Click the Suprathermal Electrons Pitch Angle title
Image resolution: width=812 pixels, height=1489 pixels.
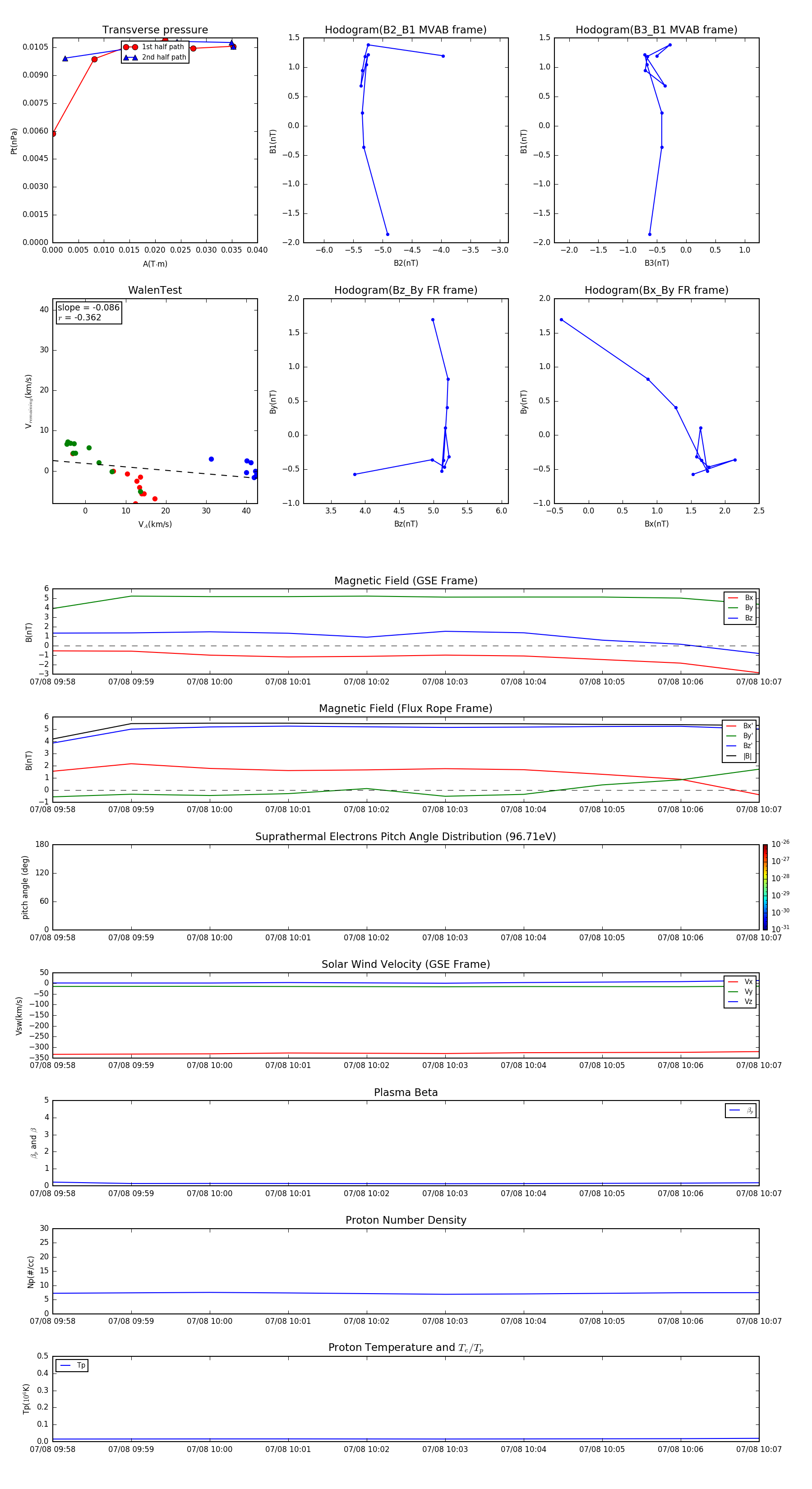pyautogui.click(x=406, y=837)
